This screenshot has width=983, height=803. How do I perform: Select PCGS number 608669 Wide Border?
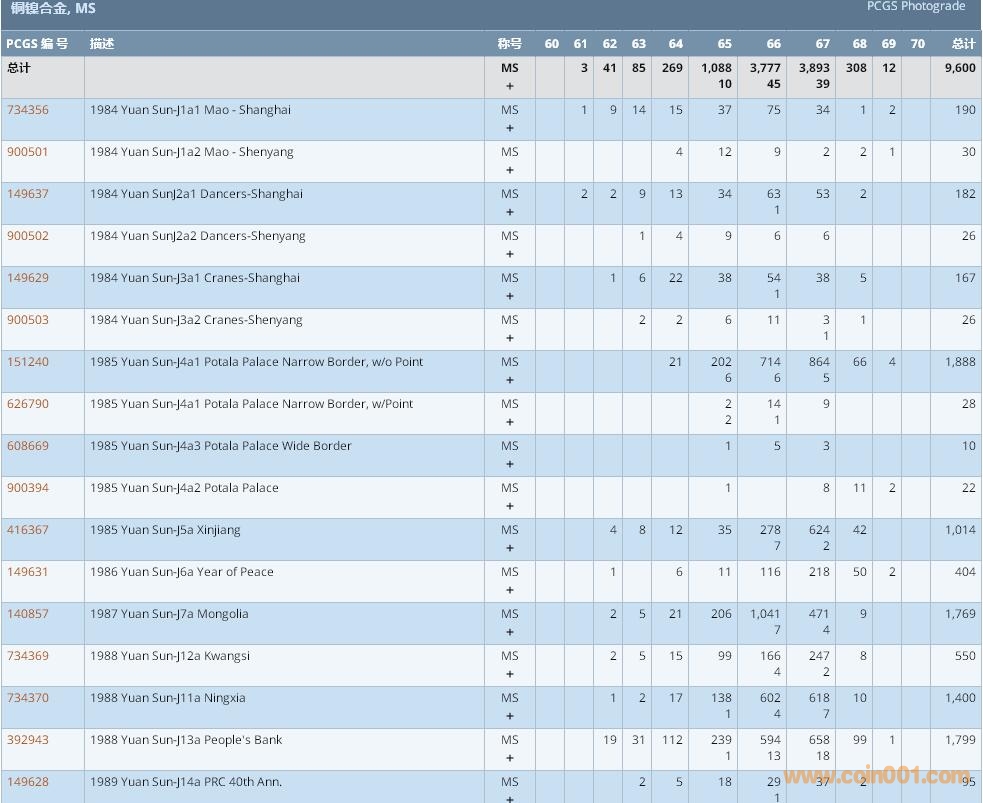tap(28, 446)
